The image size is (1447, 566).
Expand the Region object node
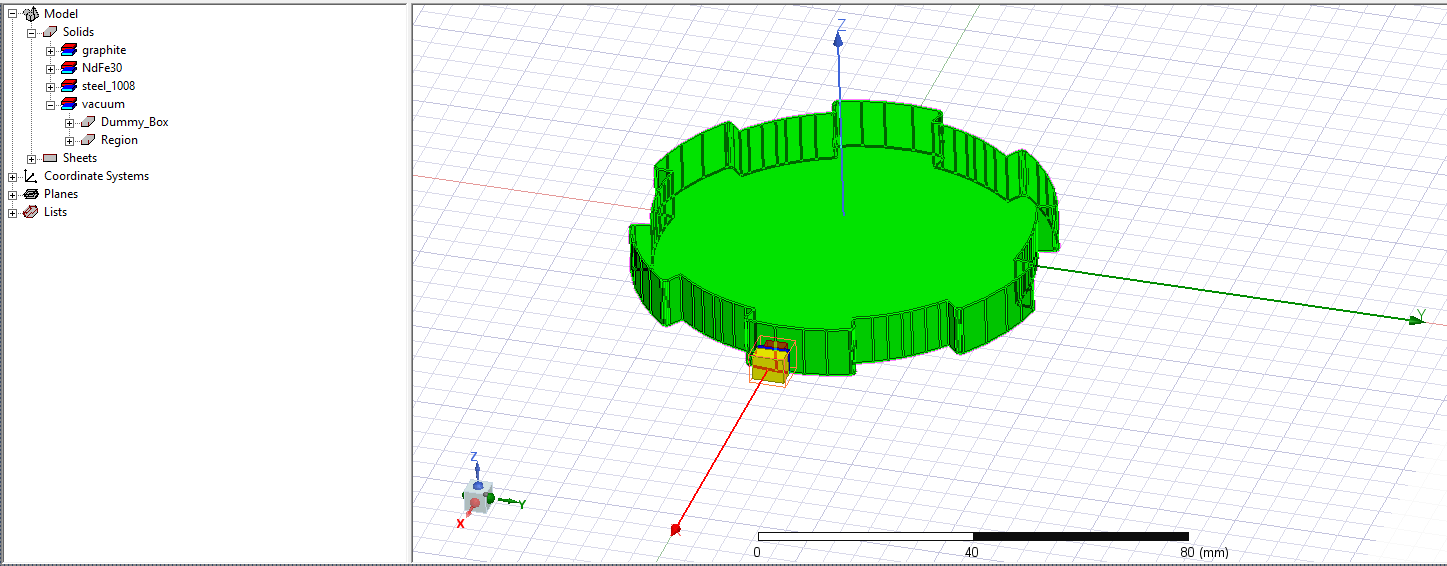tap(69, 140)
